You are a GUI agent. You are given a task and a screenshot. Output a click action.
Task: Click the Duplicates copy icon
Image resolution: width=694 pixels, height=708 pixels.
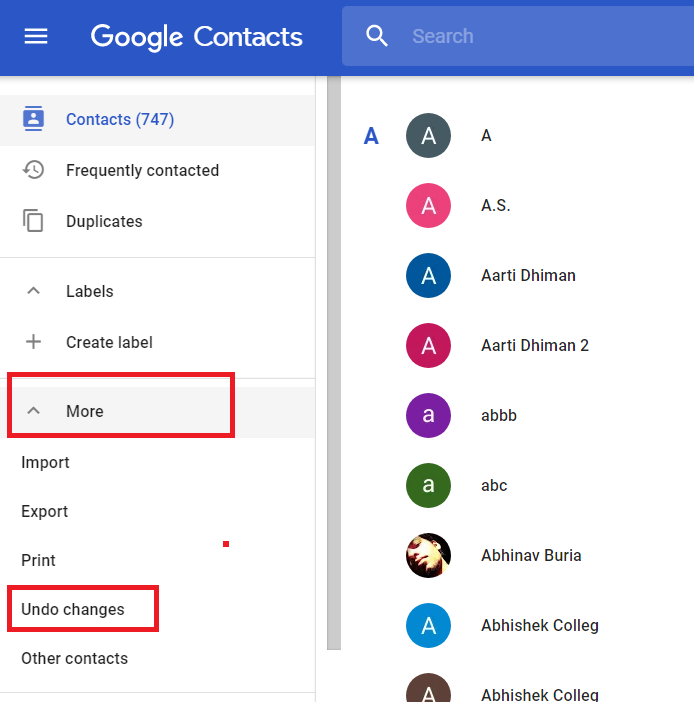(x=33, y=221)
